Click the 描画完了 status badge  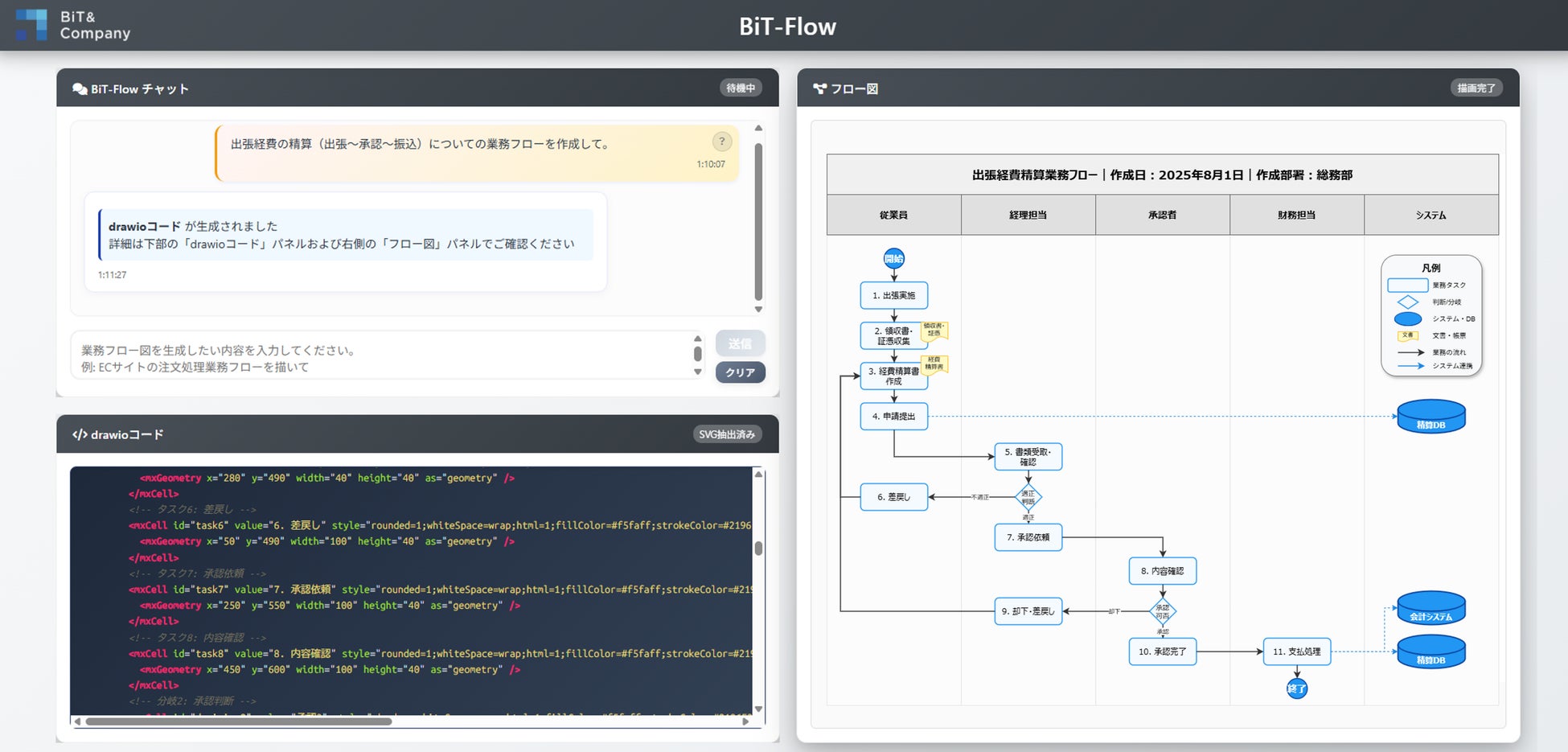(1476, 88)
